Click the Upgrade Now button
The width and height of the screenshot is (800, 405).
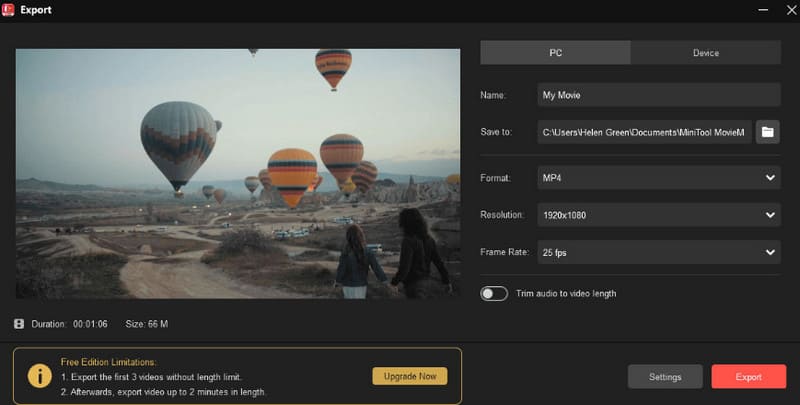(410, 376)
